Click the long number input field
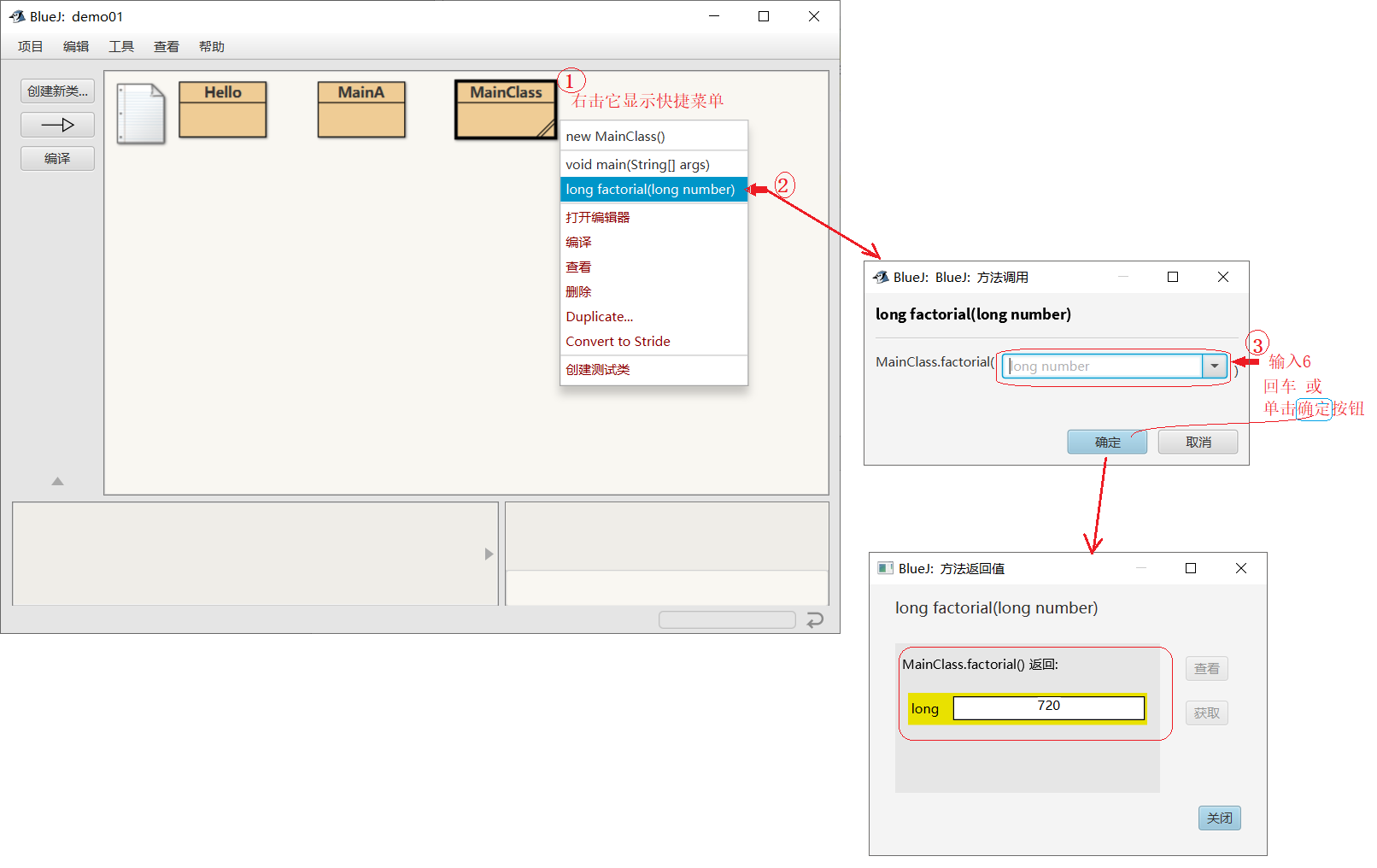This screenshot has height=868, width=1377. [x=1103, y=366]
